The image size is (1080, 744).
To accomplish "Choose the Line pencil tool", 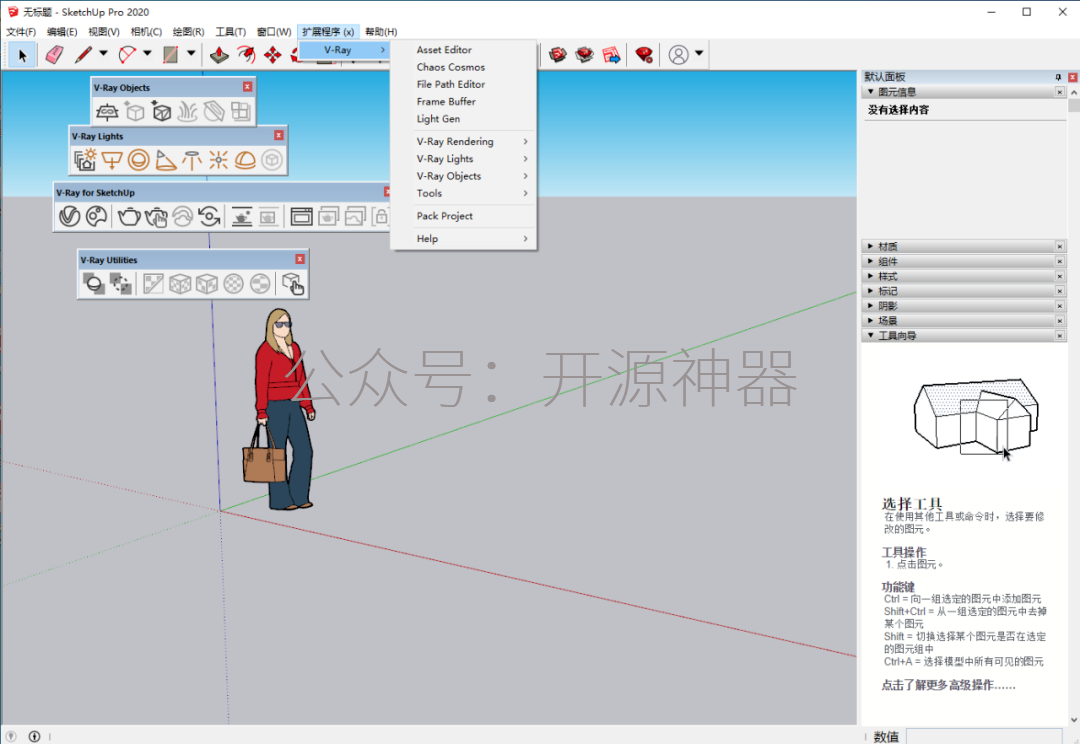I will click(83, 54).
